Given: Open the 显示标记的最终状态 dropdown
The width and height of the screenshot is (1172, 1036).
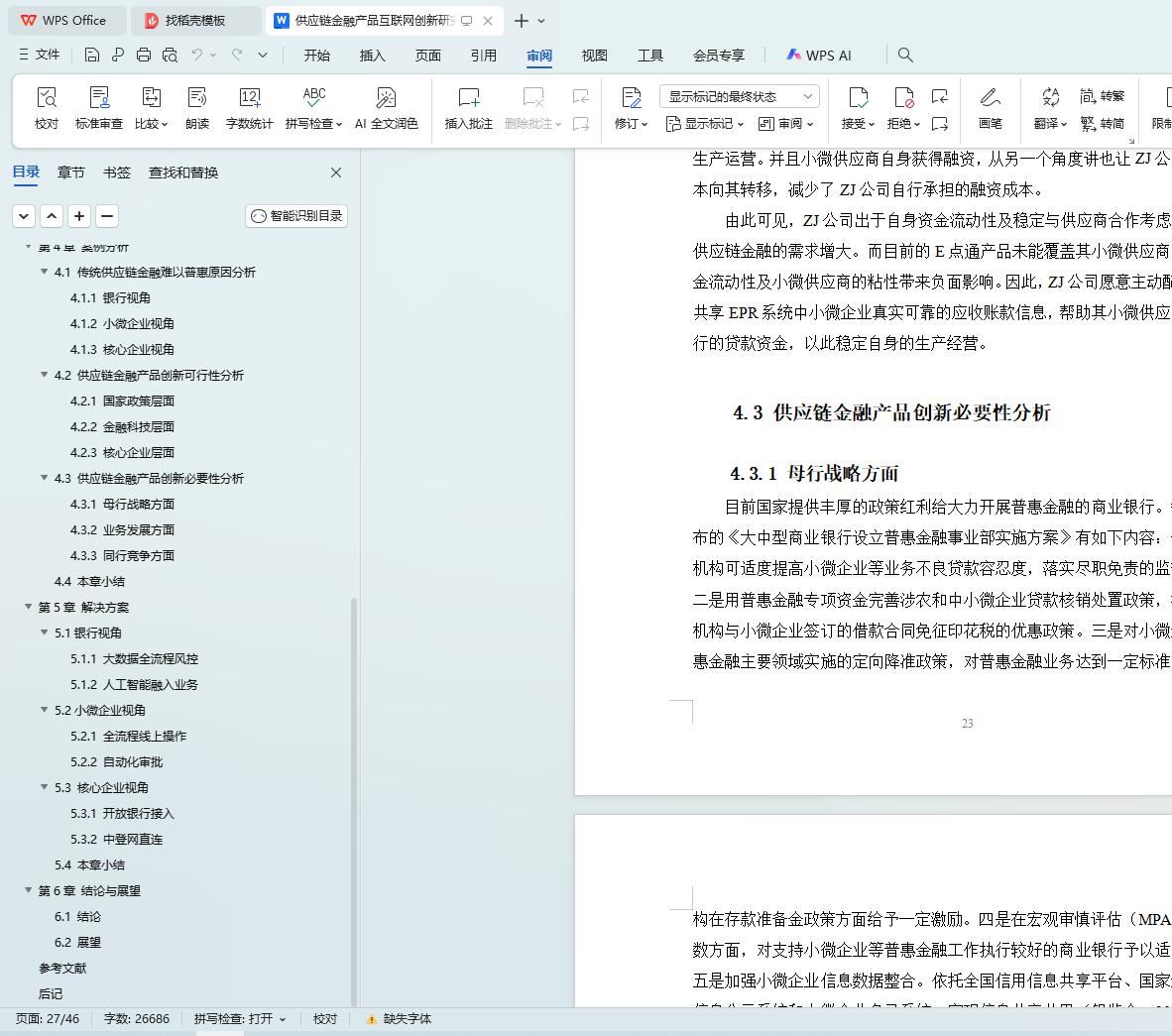Looking at the screenshot, I should click(740, 96).
